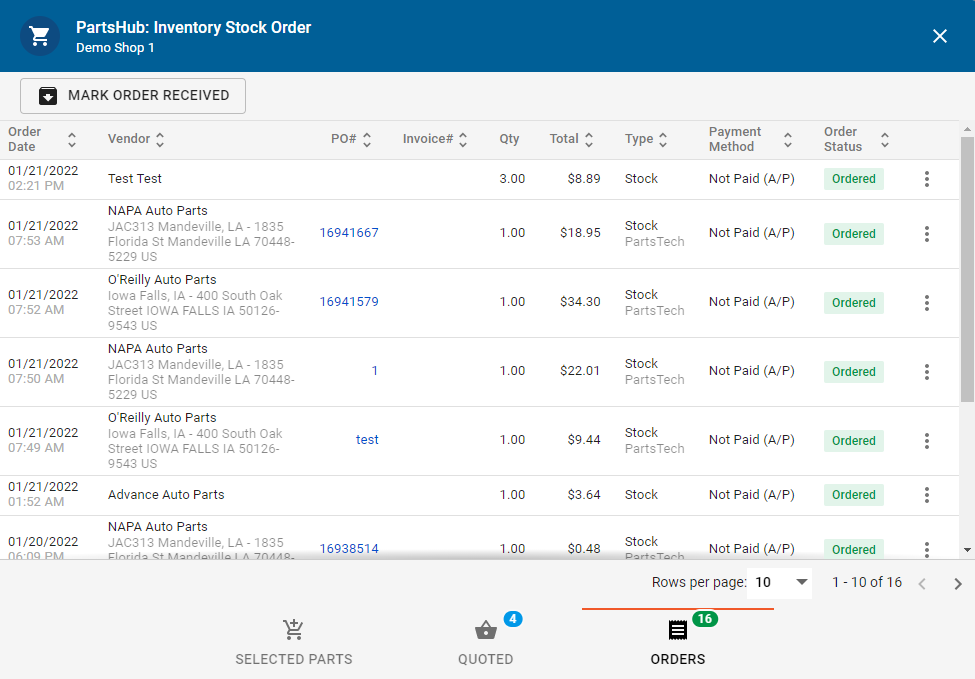This screenshot has height=679, width=975.
Task: Switch to Orders tab
Action: (x=678, y=643)
